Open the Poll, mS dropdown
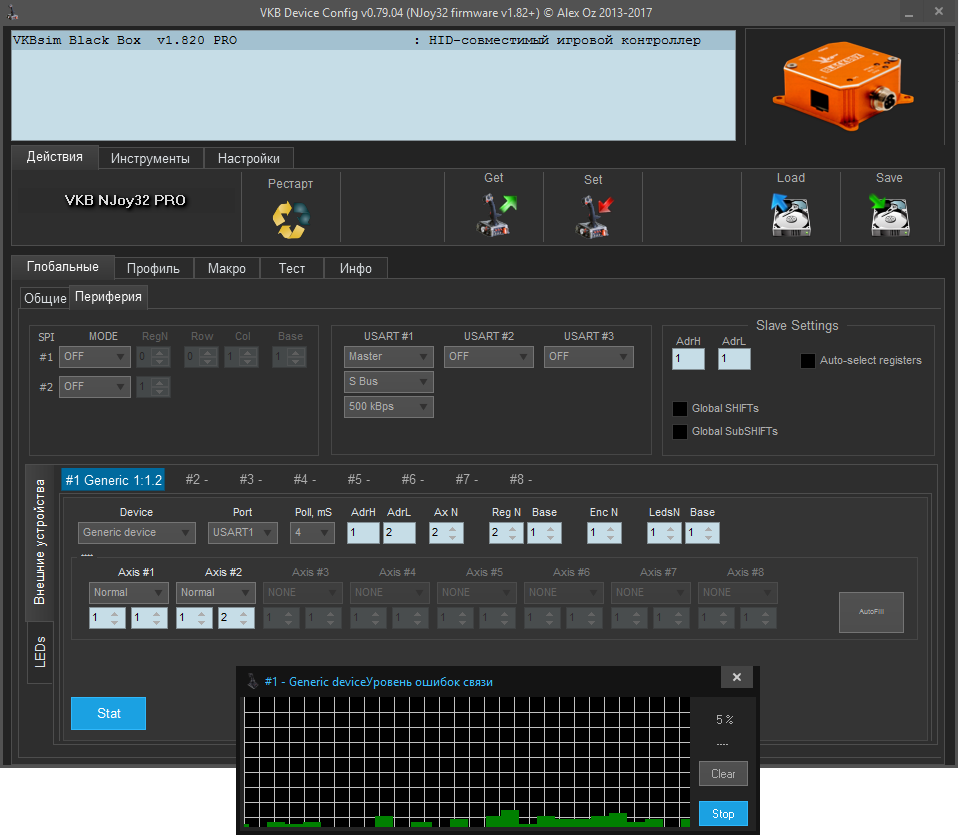 click(313, 533)
